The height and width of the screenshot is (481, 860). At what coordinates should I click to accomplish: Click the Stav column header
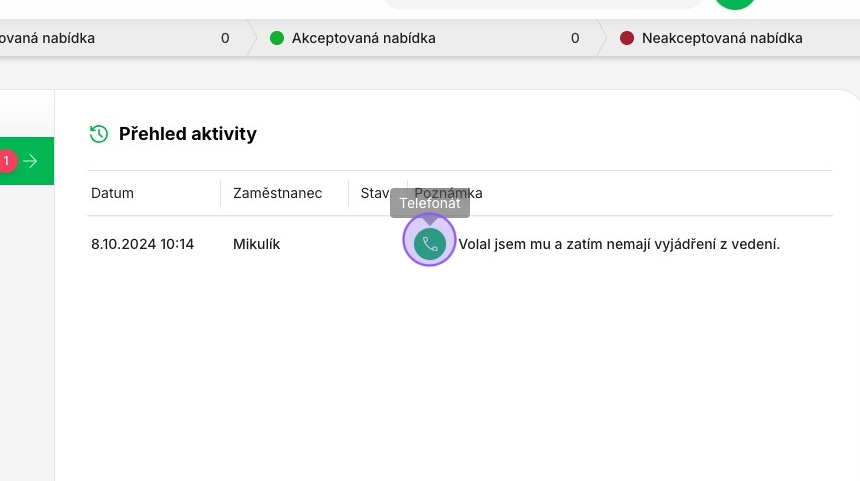(375, 193)
